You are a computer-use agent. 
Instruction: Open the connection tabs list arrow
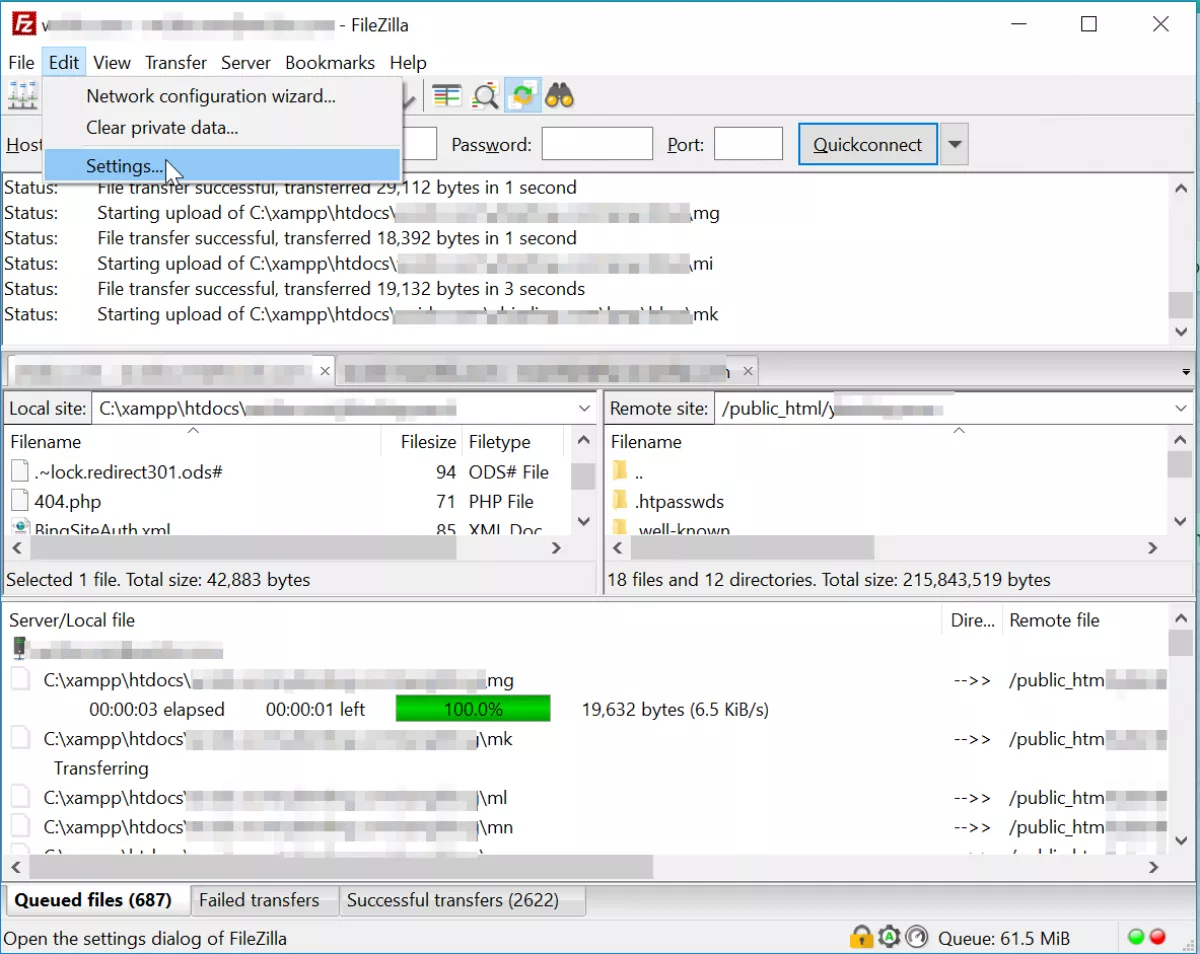[1186, 372]
